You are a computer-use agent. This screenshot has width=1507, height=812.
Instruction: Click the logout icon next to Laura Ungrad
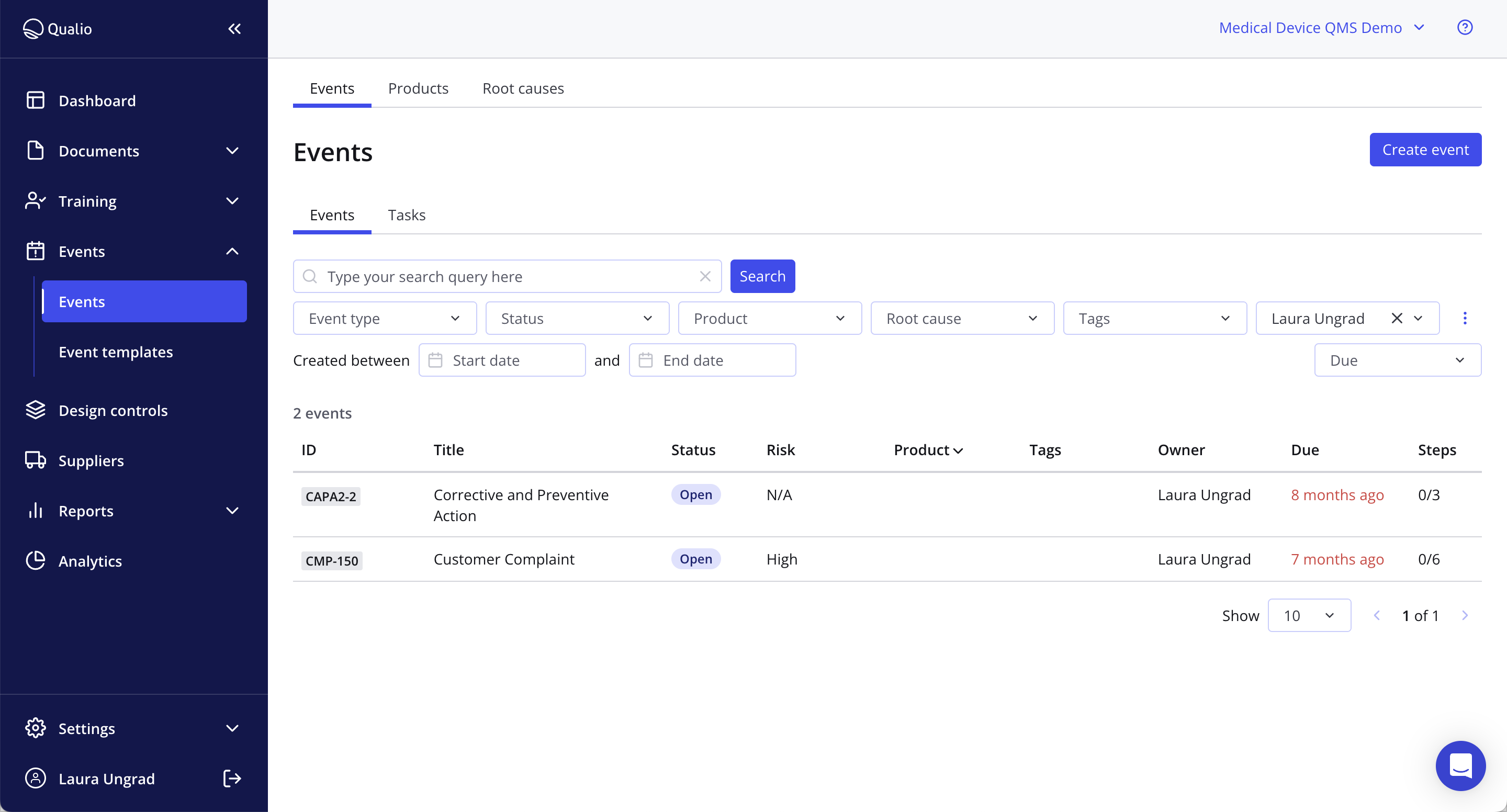(x=231, y=778)
